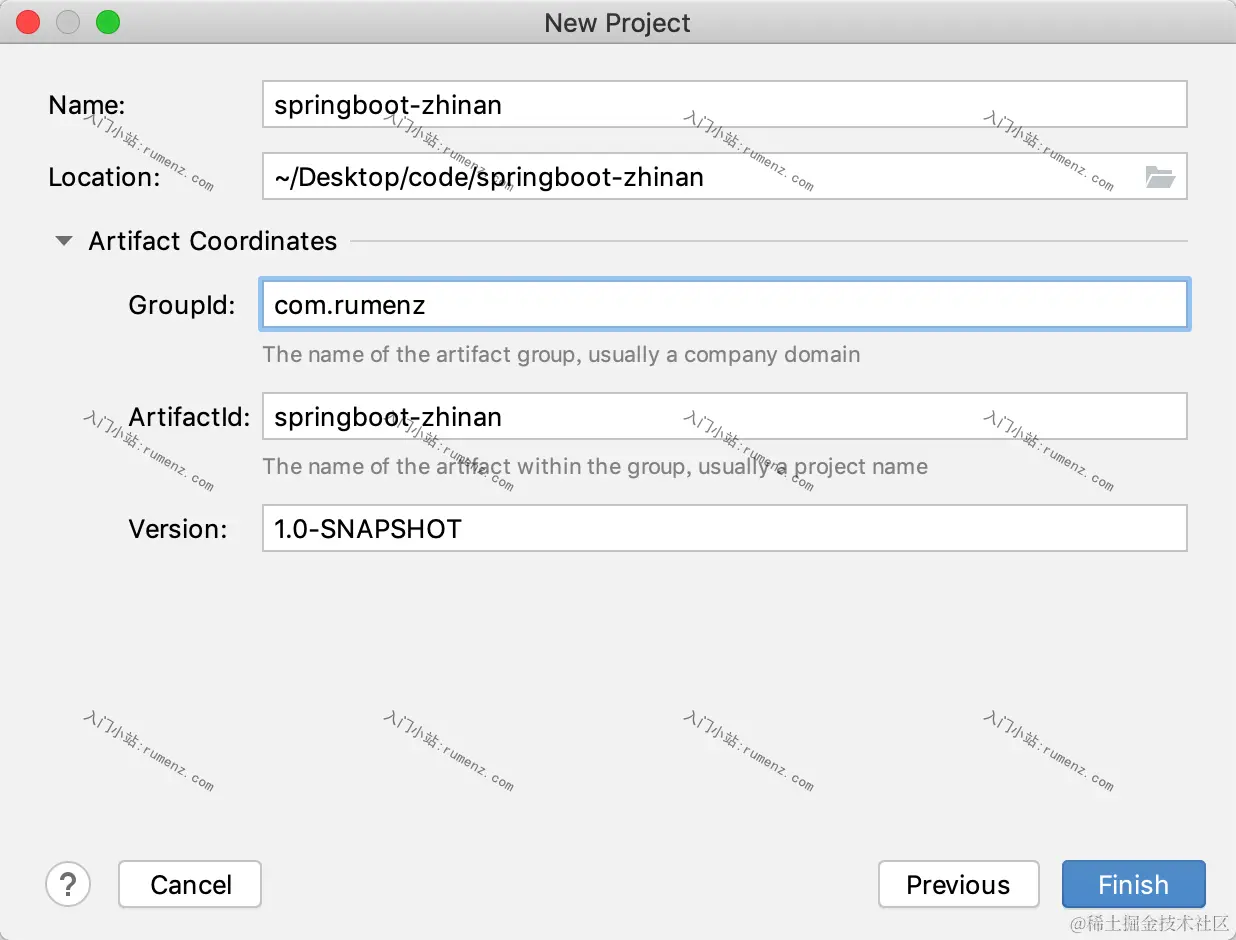Finish creating the project

pyautogui.click(x=1133, y=884)
